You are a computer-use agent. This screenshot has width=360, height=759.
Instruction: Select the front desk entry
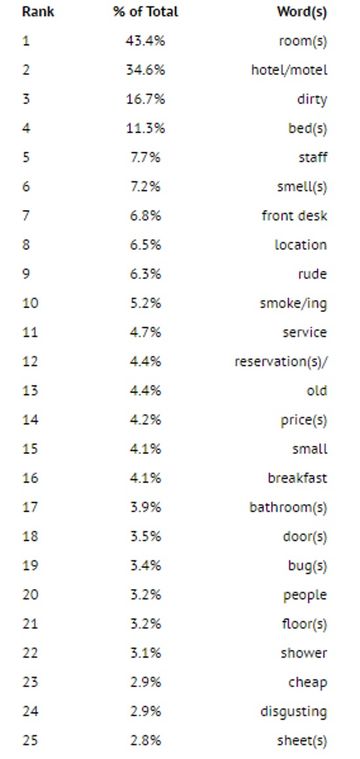[x=295, y=215]
